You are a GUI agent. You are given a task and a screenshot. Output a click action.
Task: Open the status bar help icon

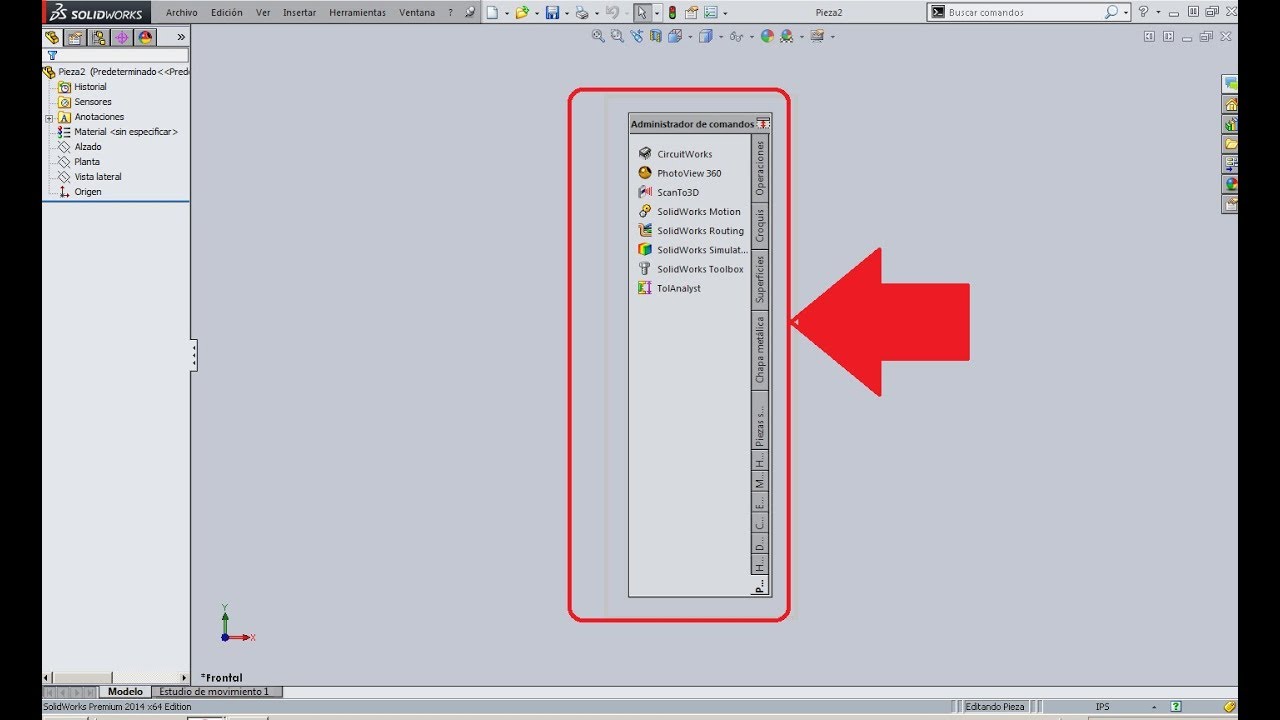tap(1177, 707)
